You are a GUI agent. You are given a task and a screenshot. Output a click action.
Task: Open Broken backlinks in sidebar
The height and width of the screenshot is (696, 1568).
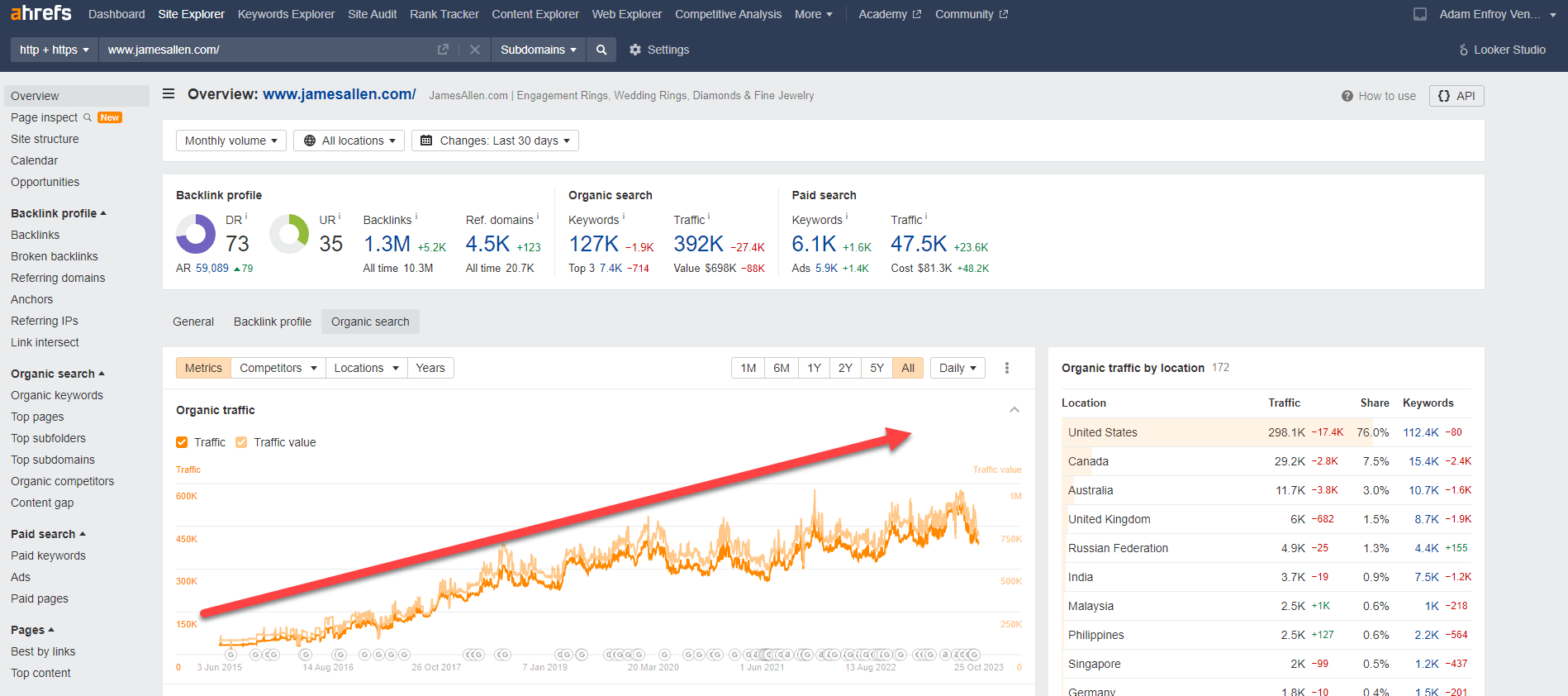pyautogui.click(x=55, y=256)
